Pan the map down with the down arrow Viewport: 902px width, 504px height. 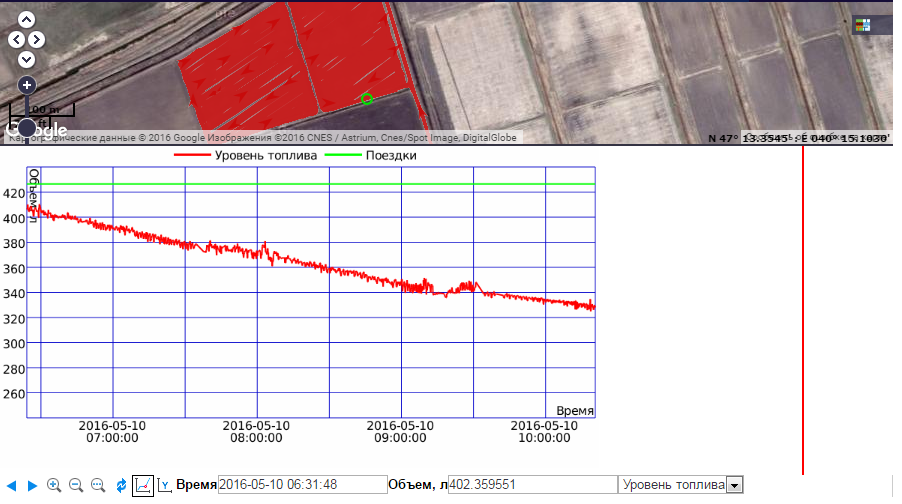point(27,59)
